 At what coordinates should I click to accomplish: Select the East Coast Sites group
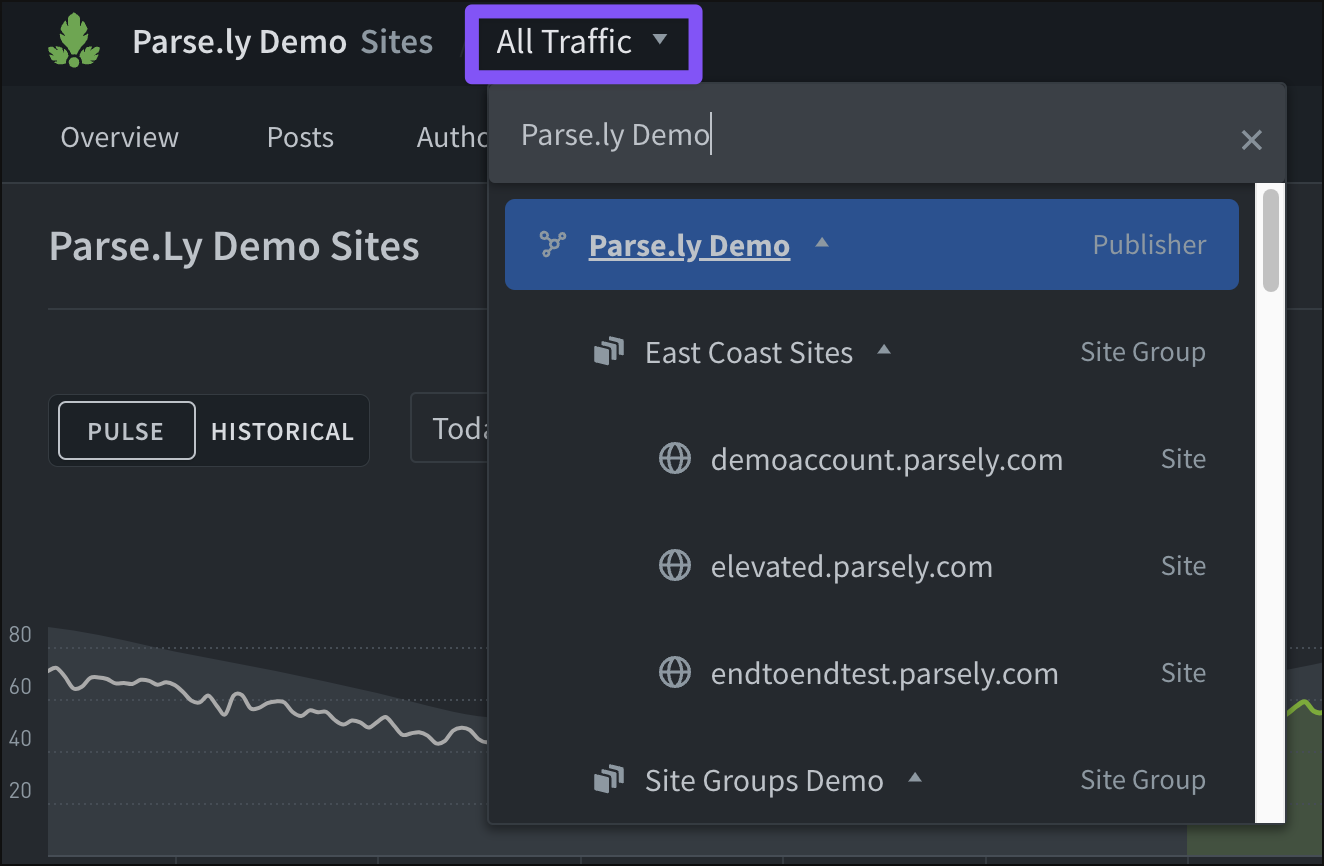(749, 352)
